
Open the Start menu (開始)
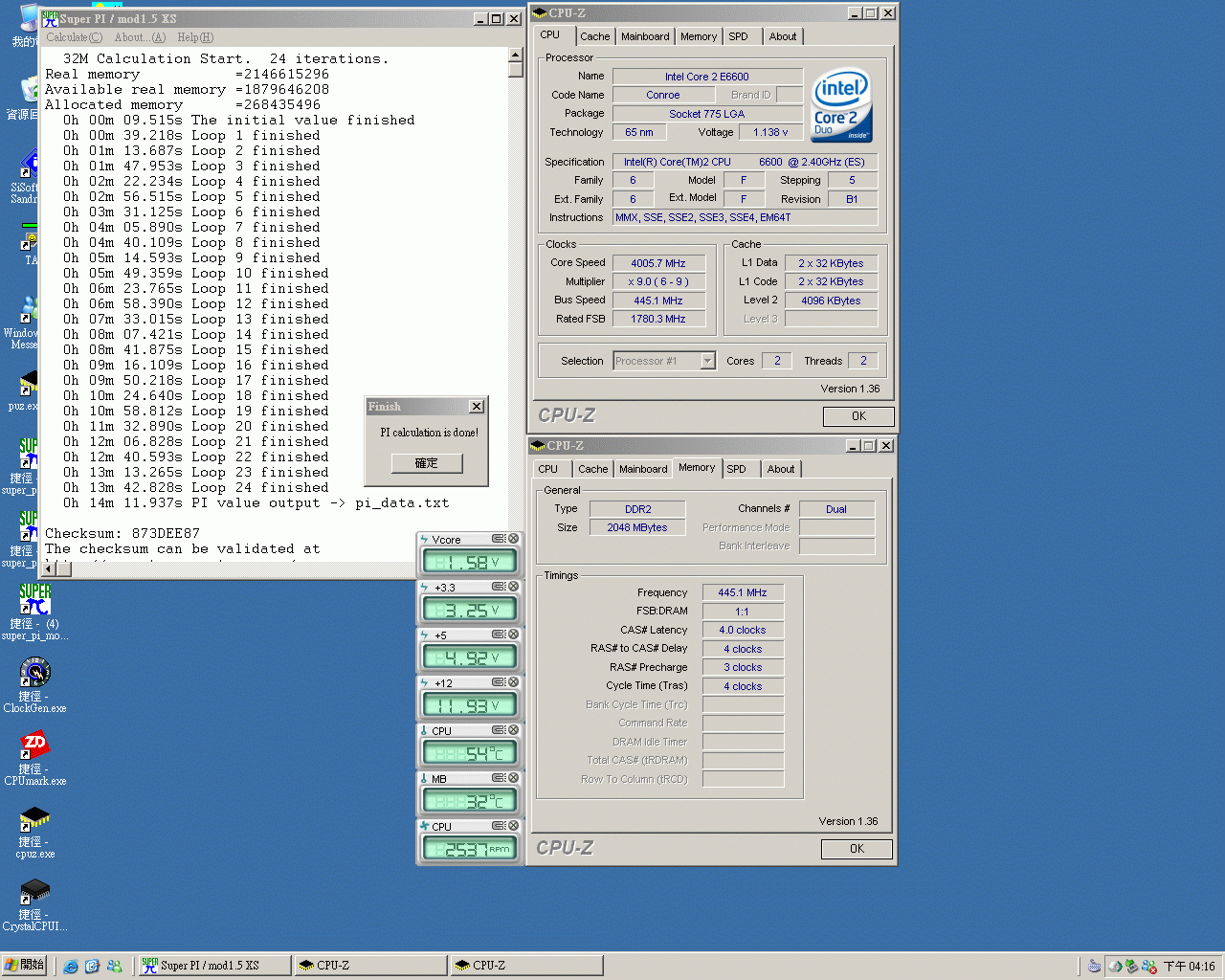click(x=25, y=966)
